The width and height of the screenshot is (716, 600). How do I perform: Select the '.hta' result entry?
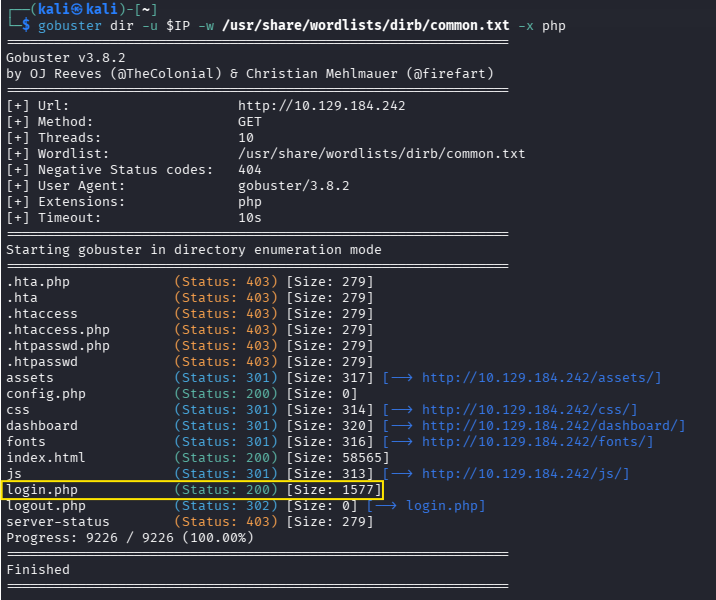click(x=22, y=298)
